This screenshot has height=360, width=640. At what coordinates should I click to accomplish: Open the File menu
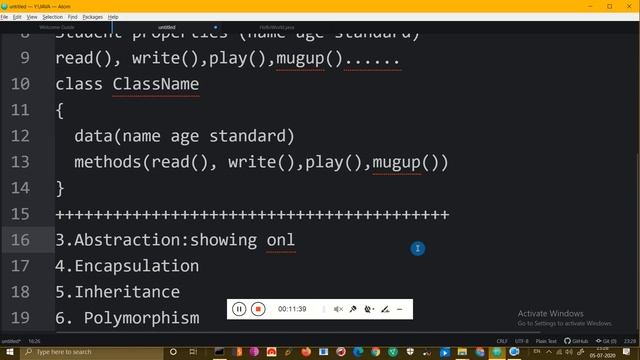(x=4, y=17)
